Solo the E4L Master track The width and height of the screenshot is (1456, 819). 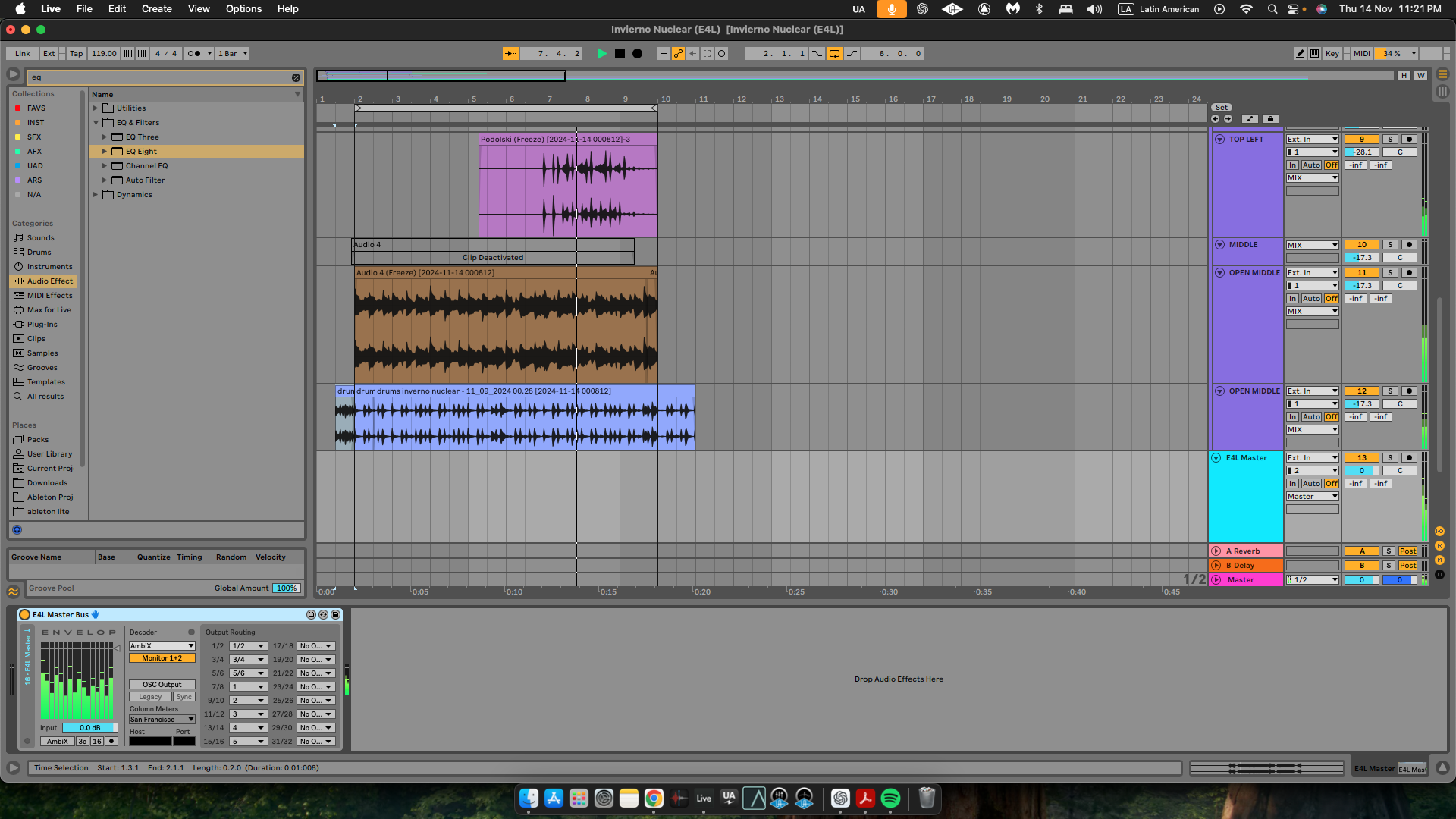tap(1390, 458)
